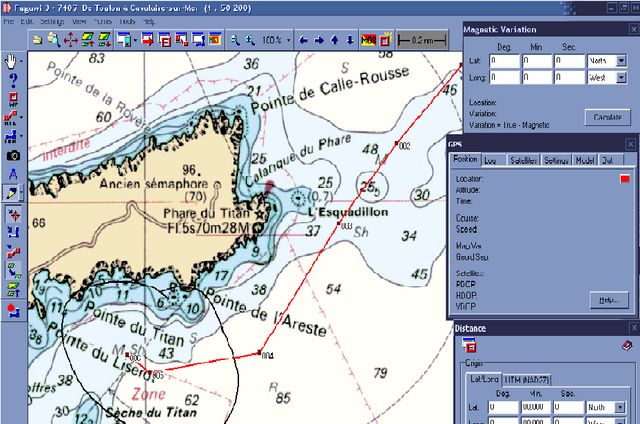This screenshot has width=640, height=424.
Task: Click the Help button in GPS panel
Action: coord(609,300)
